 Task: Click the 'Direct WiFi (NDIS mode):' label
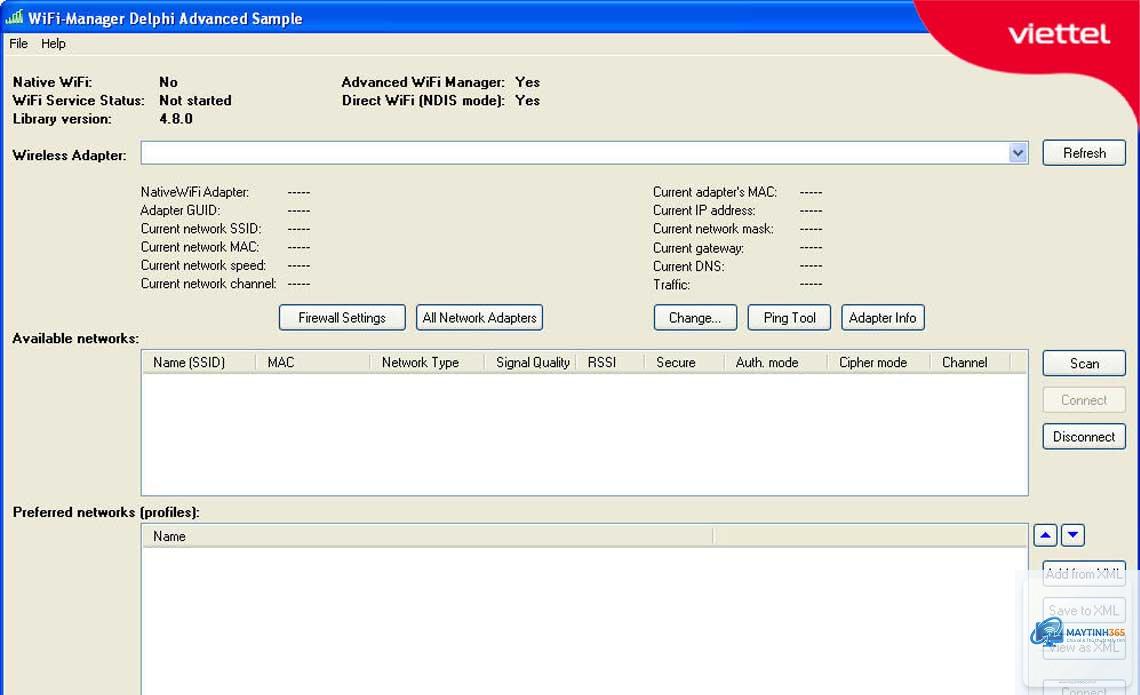point(423,100)
